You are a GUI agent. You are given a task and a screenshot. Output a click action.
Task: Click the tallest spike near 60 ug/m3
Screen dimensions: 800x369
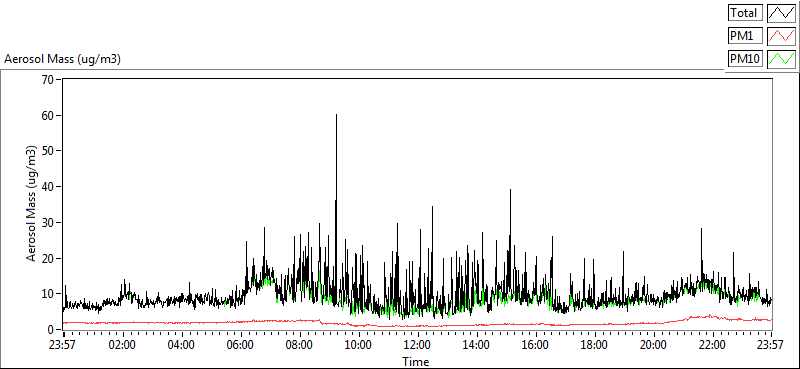click(336, 115)
